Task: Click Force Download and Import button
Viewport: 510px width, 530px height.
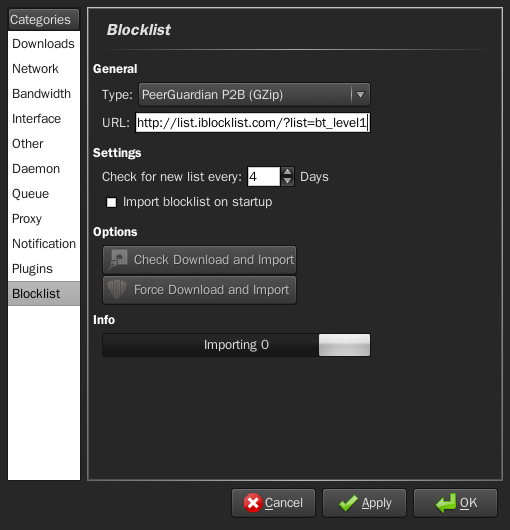Action: [x=199, y=290]
